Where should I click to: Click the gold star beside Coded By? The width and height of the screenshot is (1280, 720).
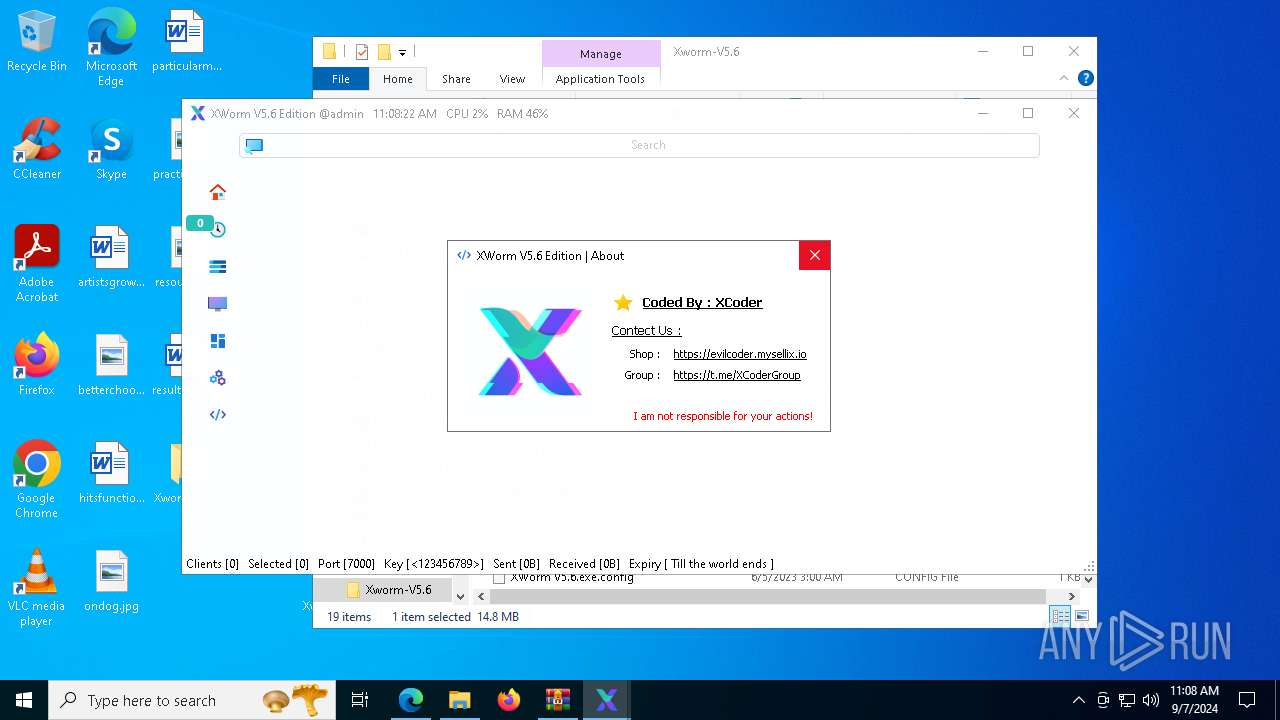click(623, 302)
